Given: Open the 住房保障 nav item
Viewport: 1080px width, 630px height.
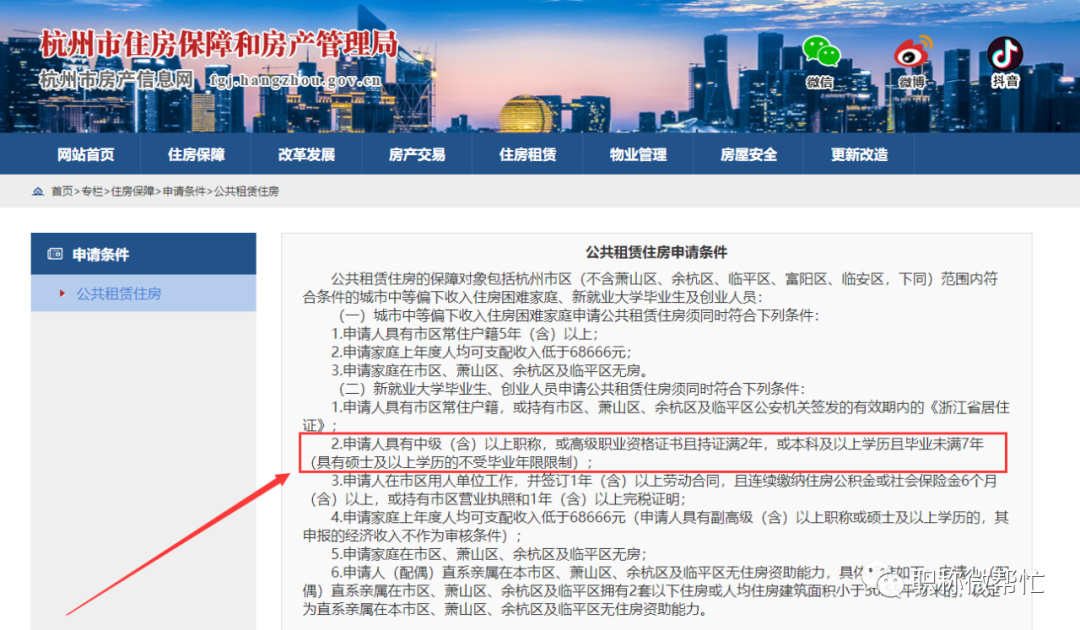Looking at the screenshot, I should tap(196, 154).
